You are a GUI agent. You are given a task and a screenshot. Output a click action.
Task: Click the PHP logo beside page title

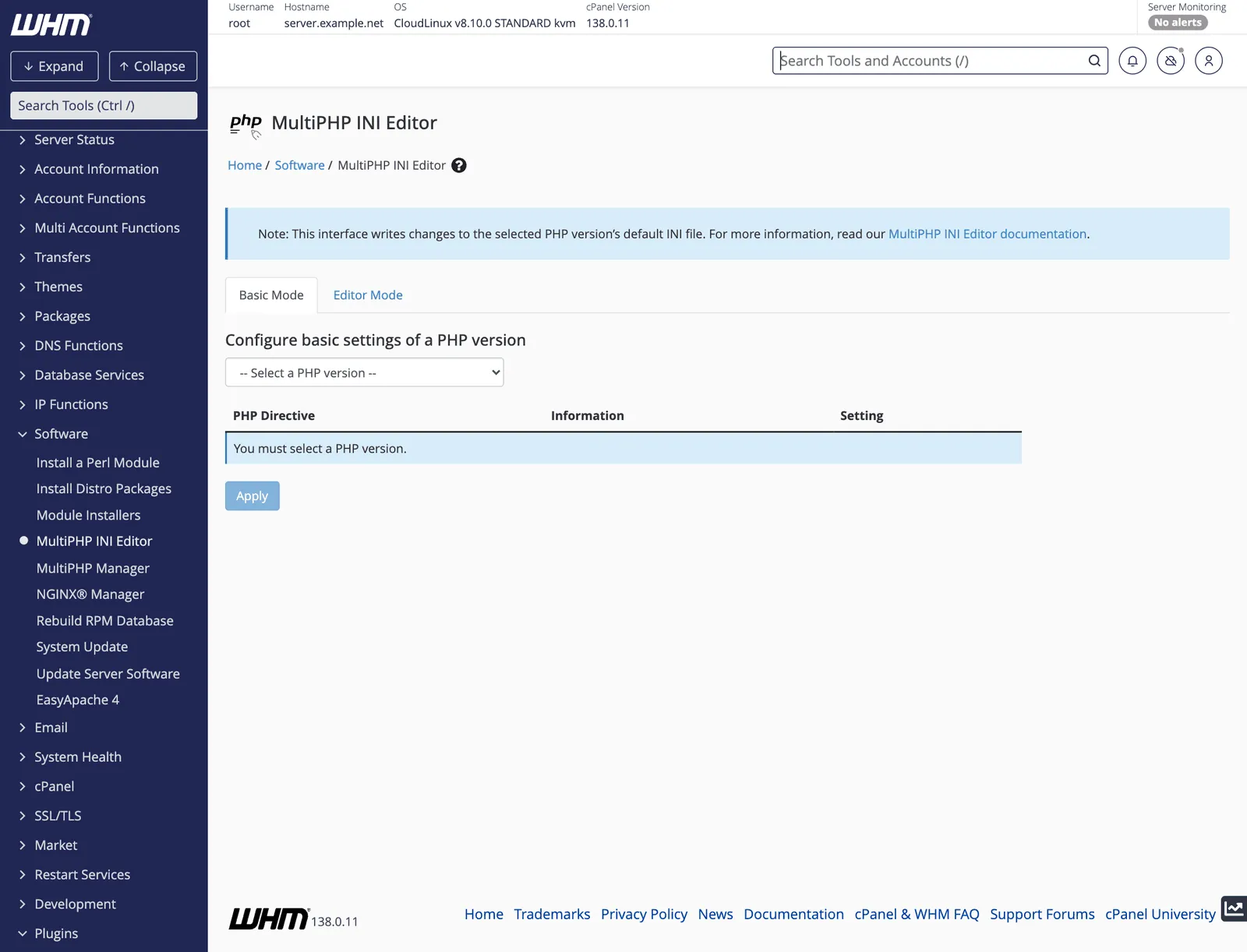pyautogui.click(x=246, y=124)
